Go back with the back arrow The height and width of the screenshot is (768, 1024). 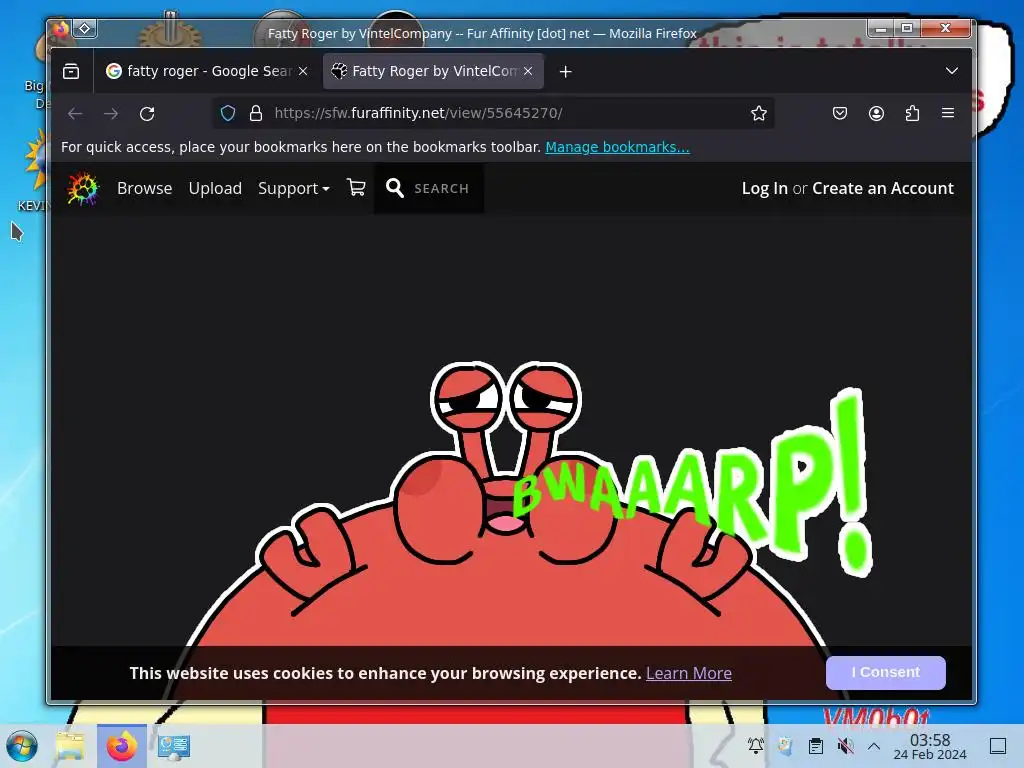[75, 114]
